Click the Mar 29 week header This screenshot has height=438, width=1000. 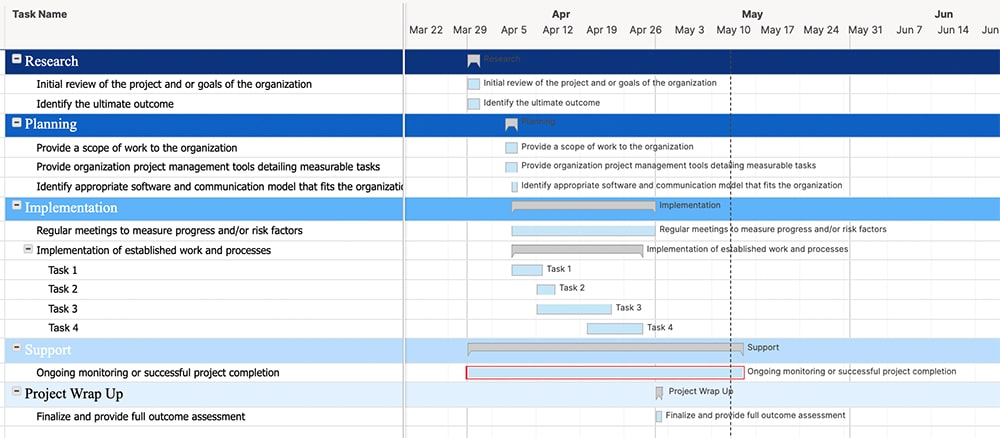(x=470, y=30)
